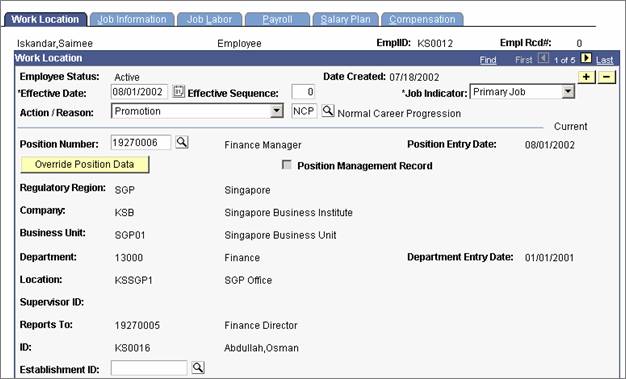Click the SGP Office description
626x379 pixels.
[248, 280]
